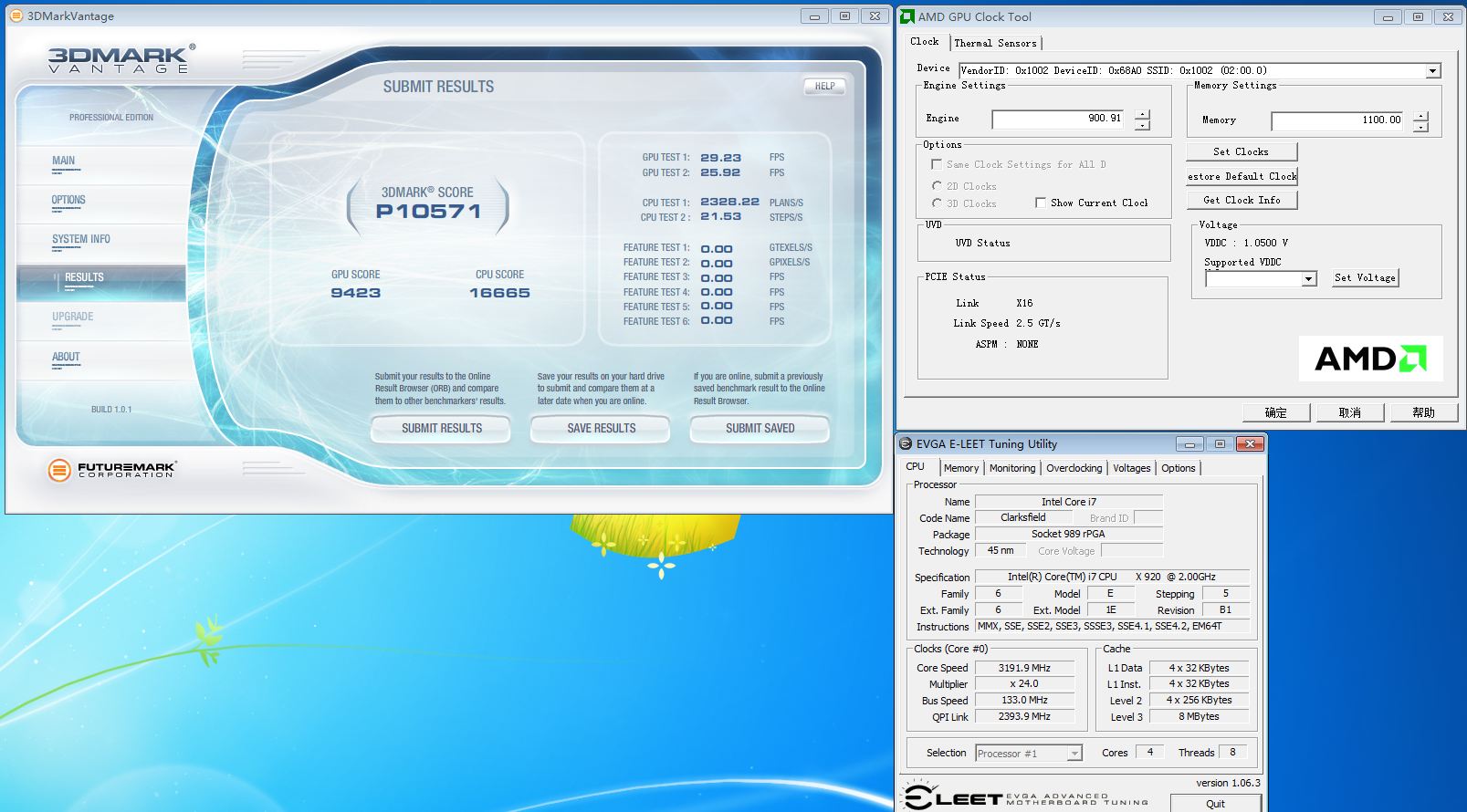The image size is (1467, 812).
Task: Increase Memory clock with up arrow
Action: pyautogui.click(x=1420, y=116)
